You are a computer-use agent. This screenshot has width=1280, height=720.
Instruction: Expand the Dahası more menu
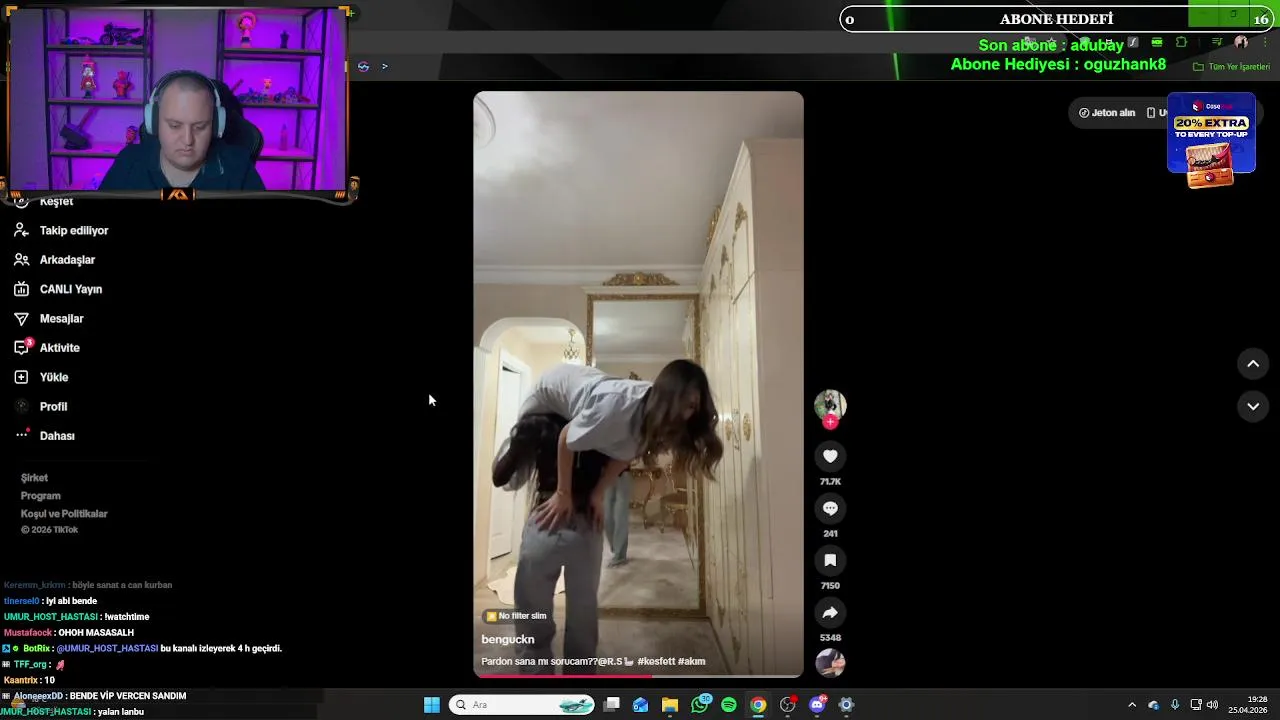click(45, 435)
